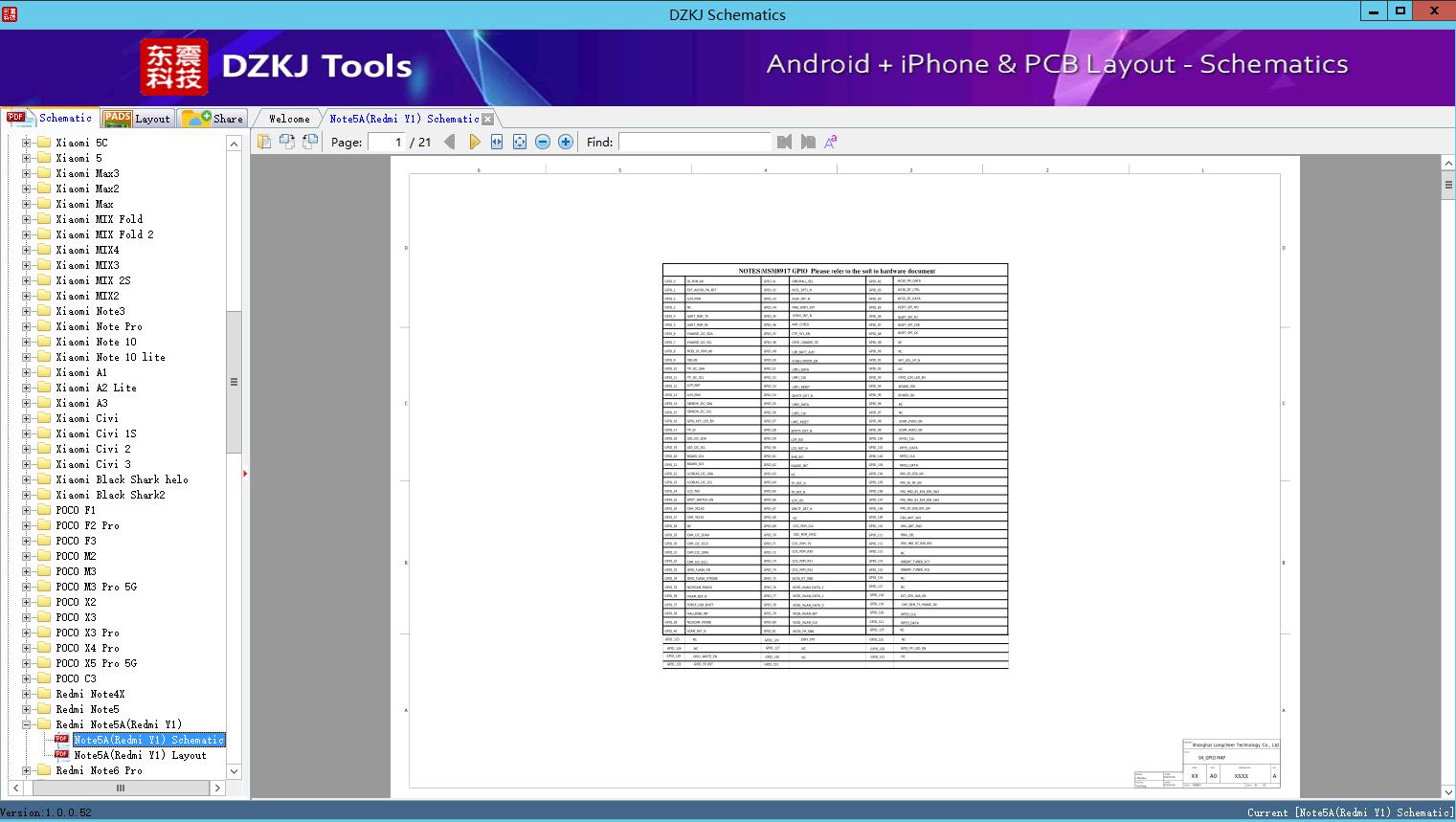
Task: Click the document viewer scroll down arrow
Action: [x=1448, y=791]
